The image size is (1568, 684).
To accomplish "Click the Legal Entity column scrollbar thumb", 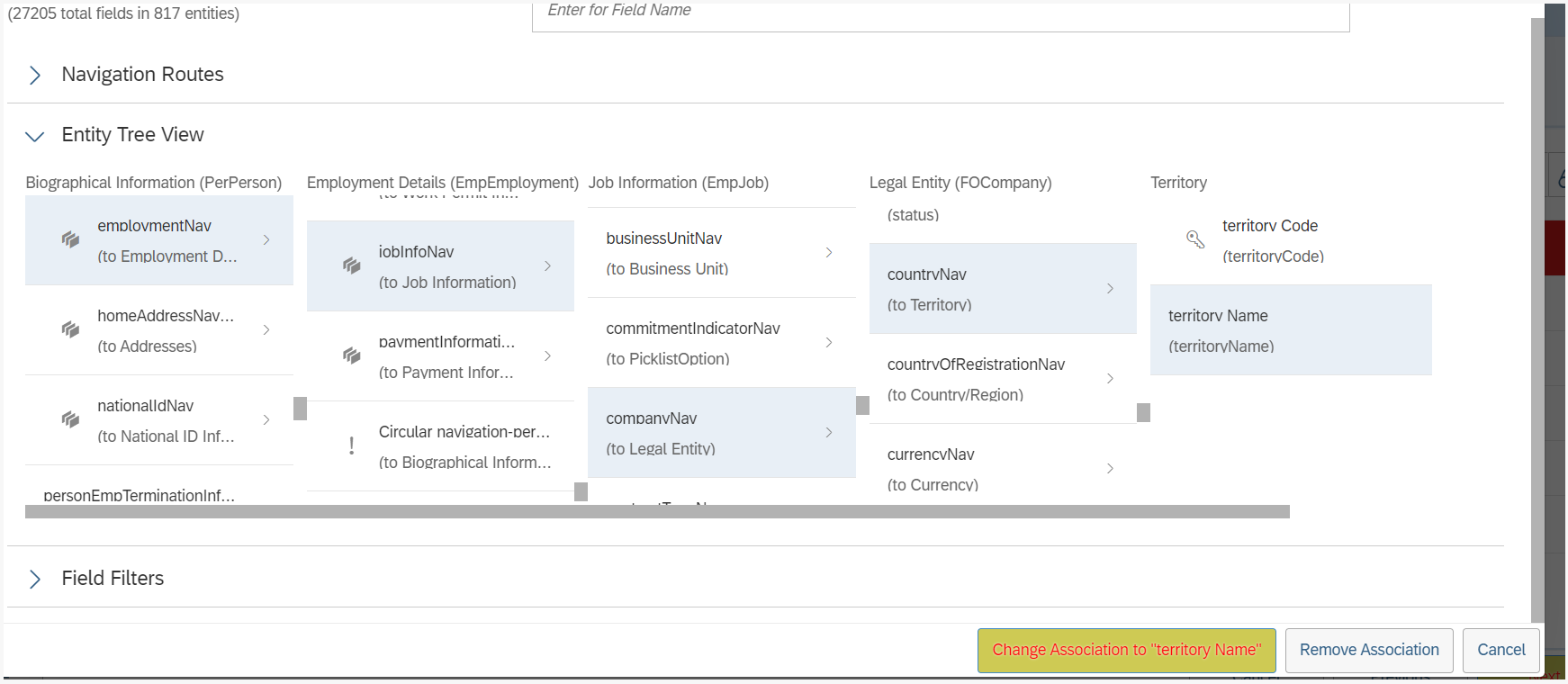I will point(1144,412).
